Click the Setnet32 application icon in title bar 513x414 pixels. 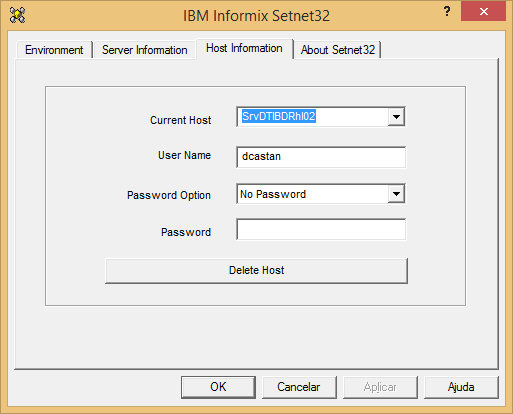tap(17, 15)
